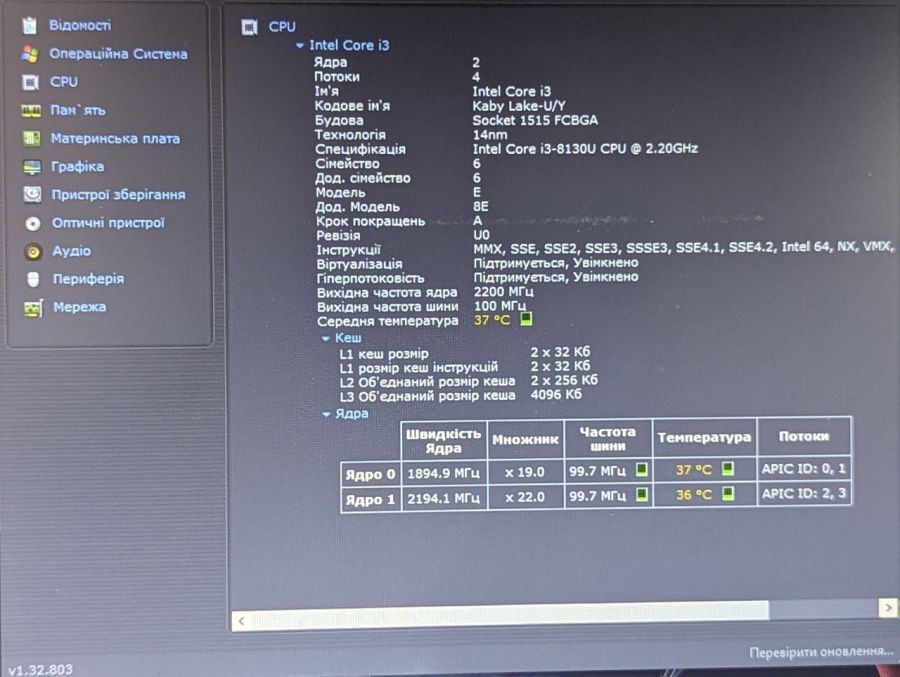Go to Пам'ять section
900x677 pixels.
click(78, 110)
